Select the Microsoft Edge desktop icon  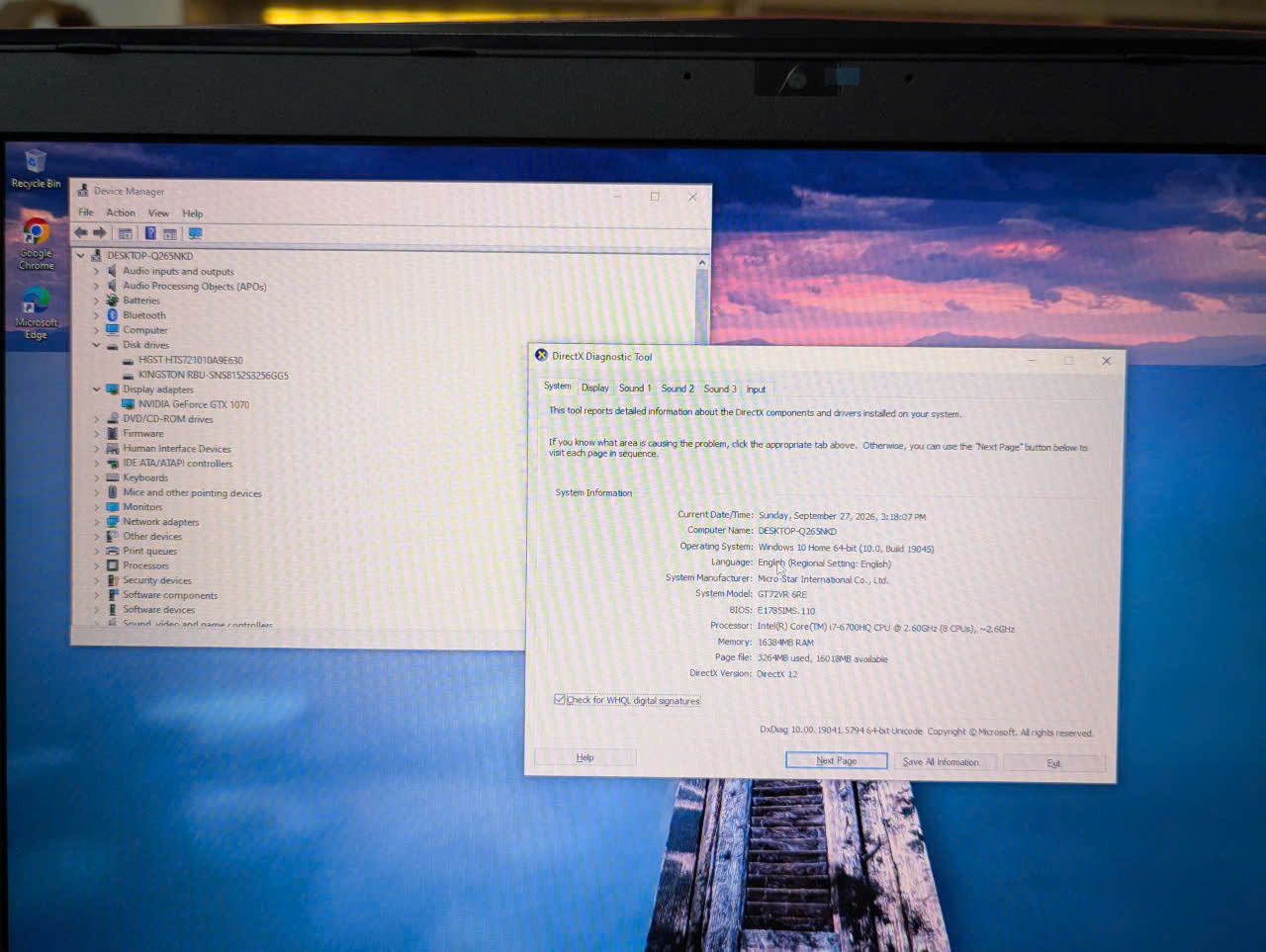pyautogui.click(x=36, y=312)
